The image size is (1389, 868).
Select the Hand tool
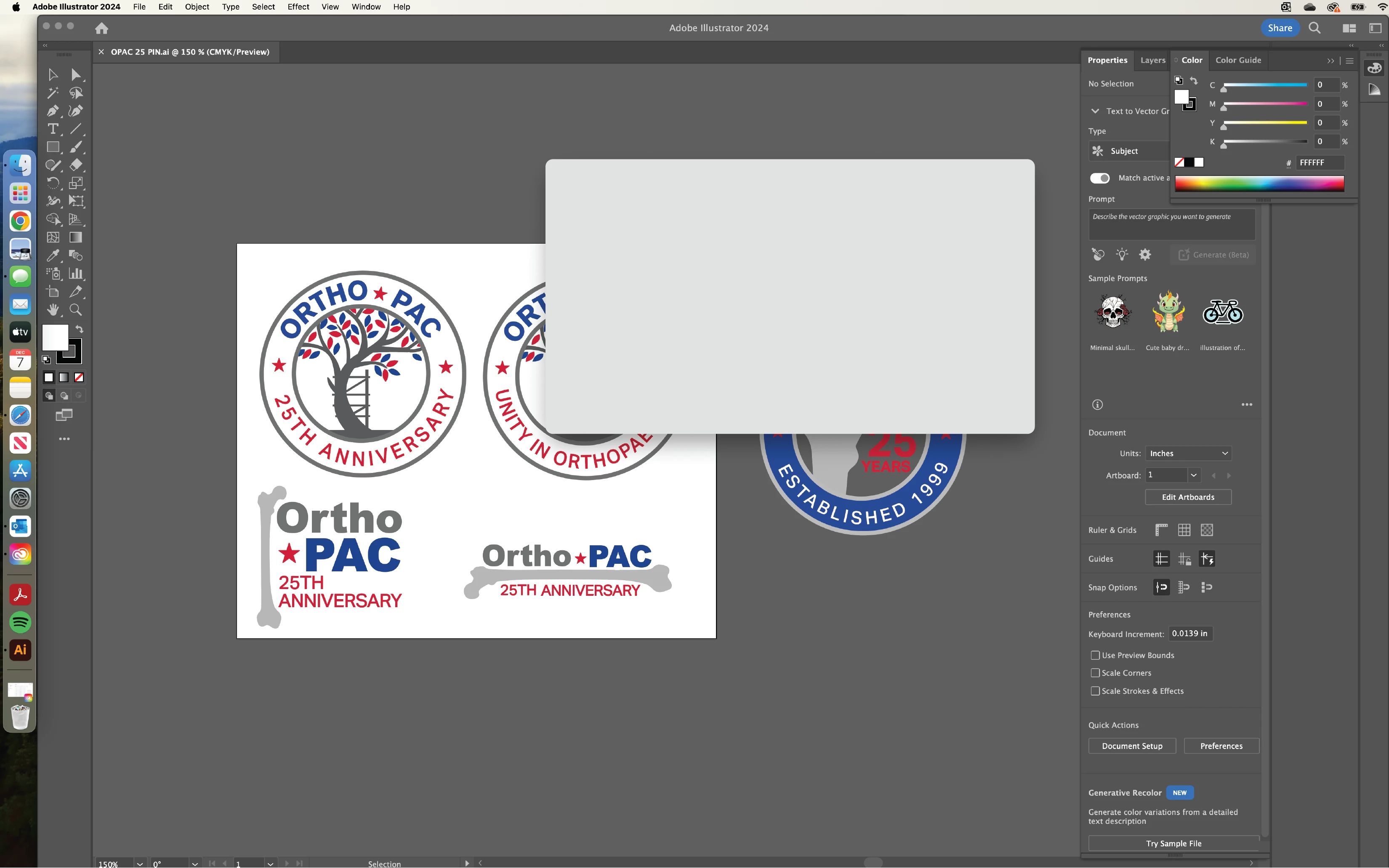[52, 310]
